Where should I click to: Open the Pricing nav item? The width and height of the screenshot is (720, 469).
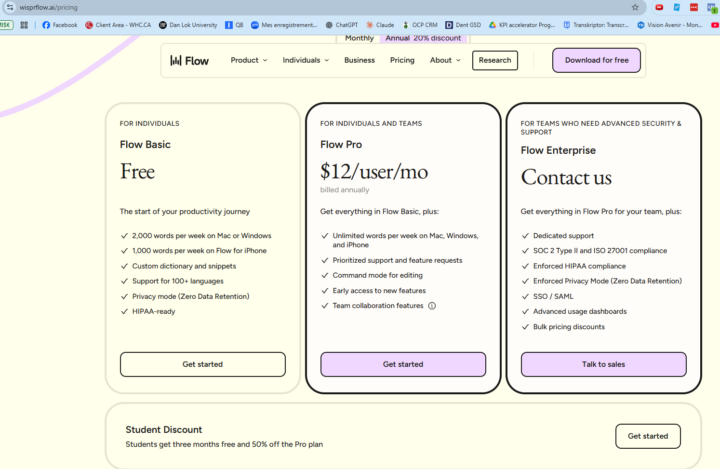[x=402, y=60]
